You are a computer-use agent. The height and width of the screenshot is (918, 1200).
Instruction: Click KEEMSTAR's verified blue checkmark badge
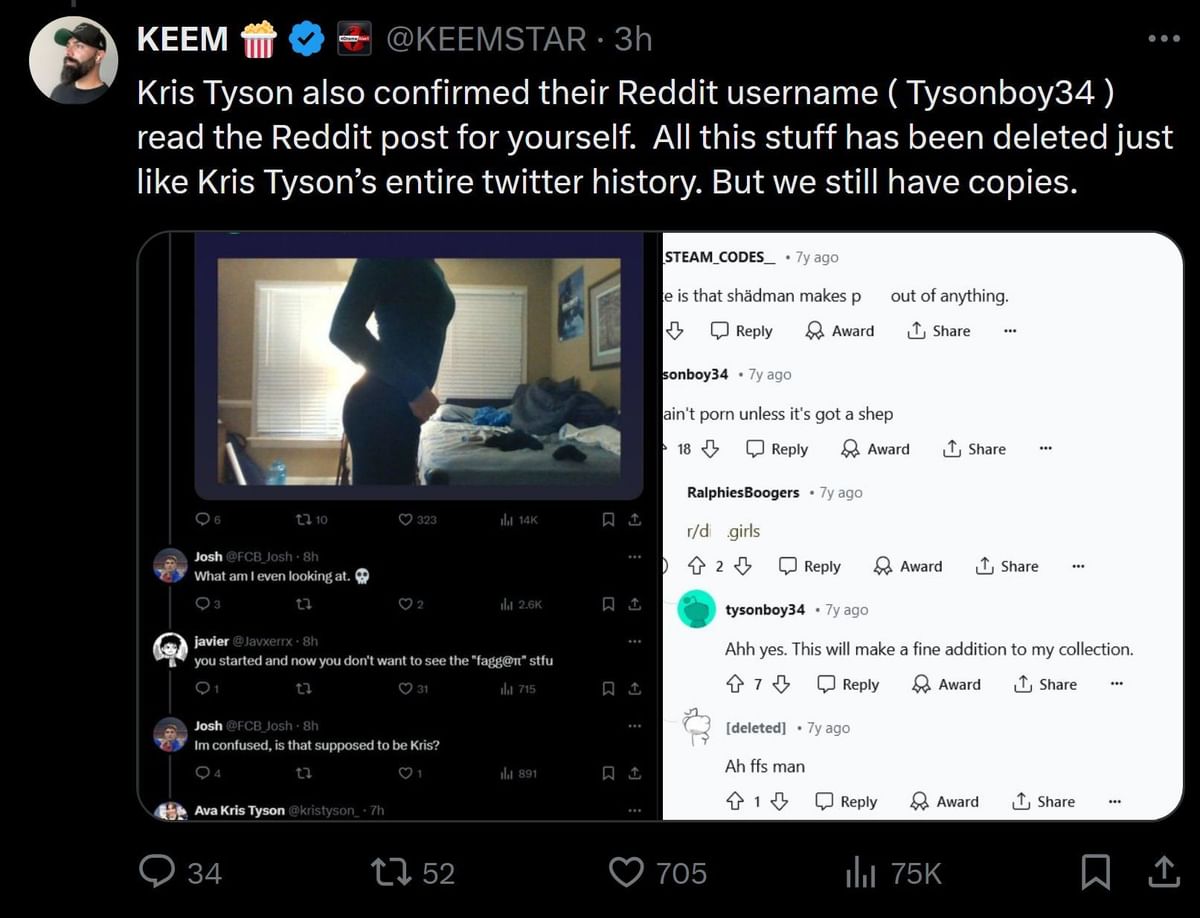click(x=306, y=38)
